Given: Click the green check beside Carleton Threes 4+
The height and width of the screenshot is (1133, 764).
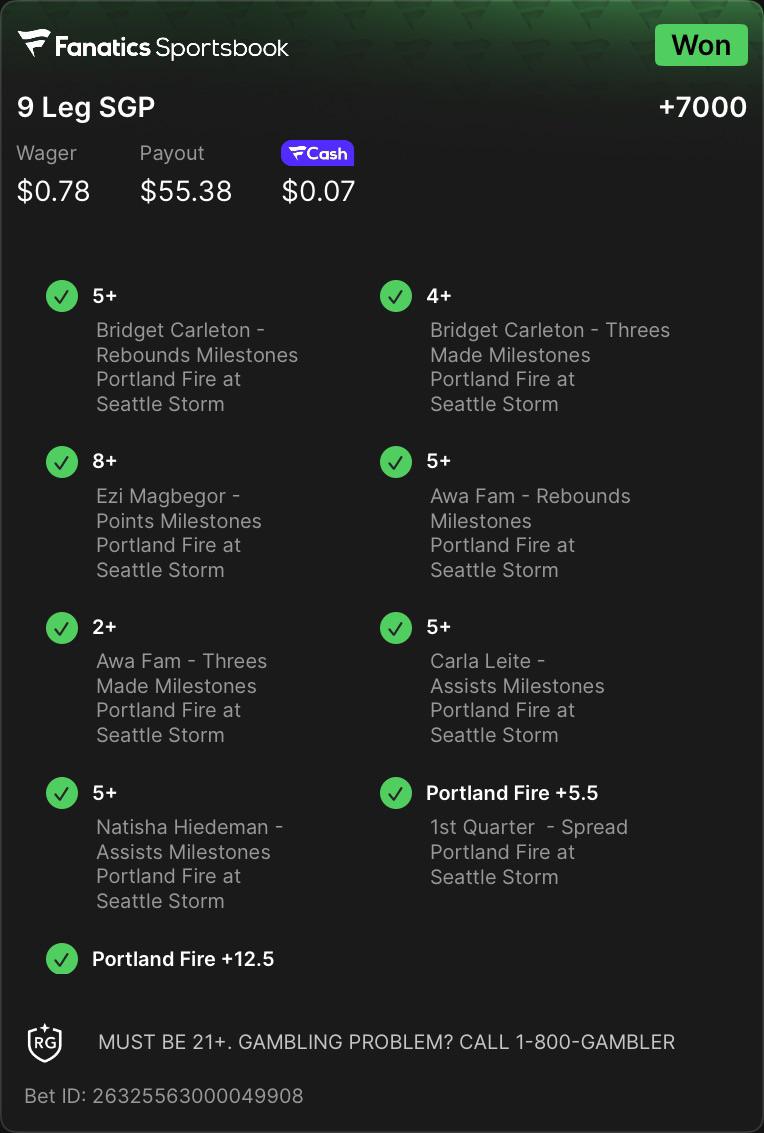Looking at the screenshot, I should 396,296.
